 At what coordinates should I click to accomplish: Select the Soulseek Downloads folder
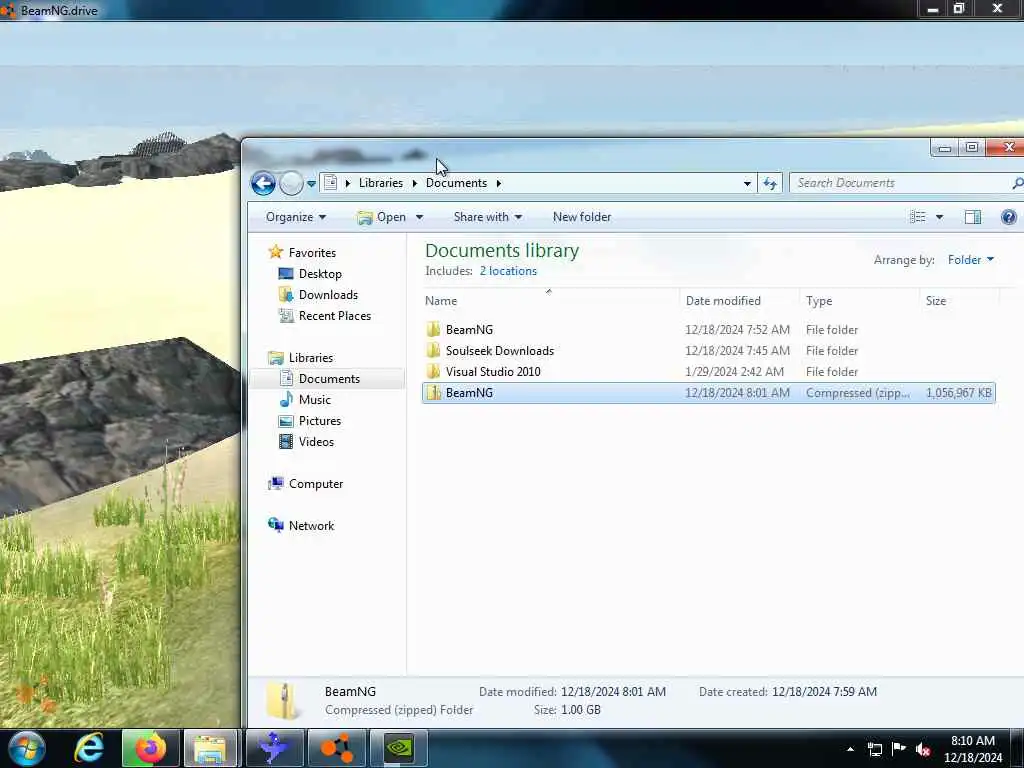pos(709,351)
